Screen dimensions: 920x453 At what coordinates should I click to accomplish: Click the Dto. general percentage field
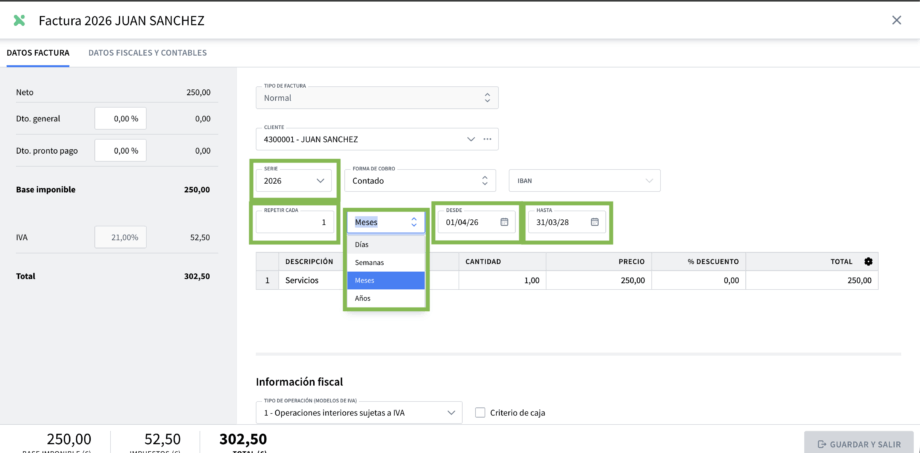[x=121, y=118]
